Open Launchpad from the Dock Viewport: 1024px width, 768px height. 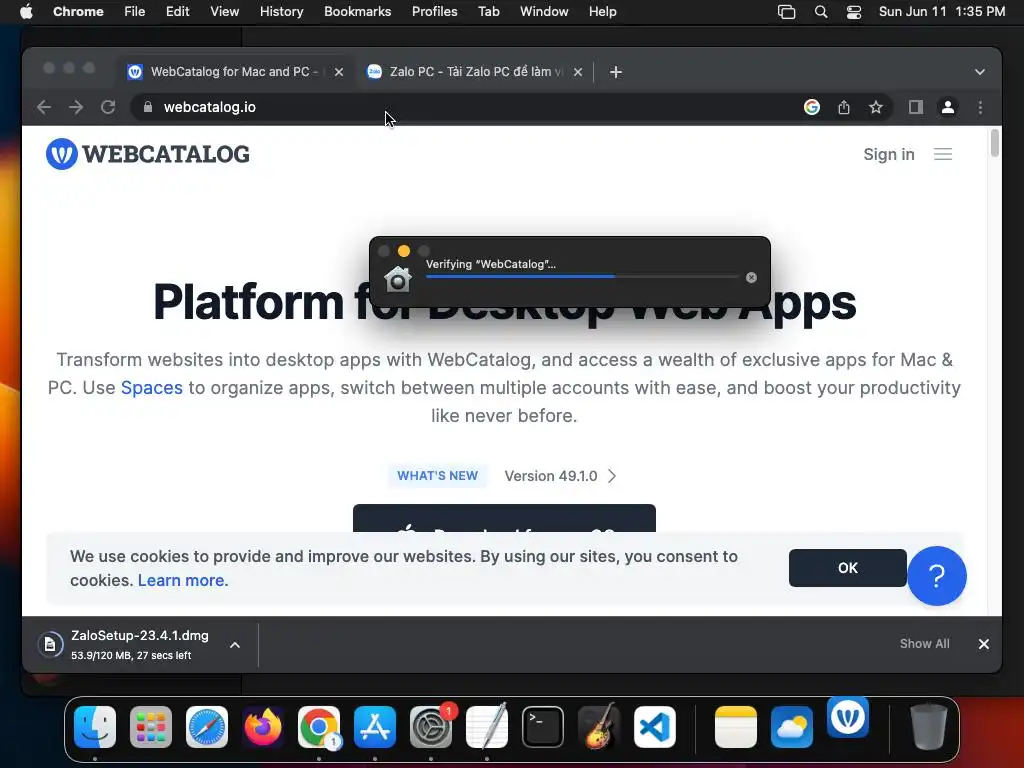[151, 727]
